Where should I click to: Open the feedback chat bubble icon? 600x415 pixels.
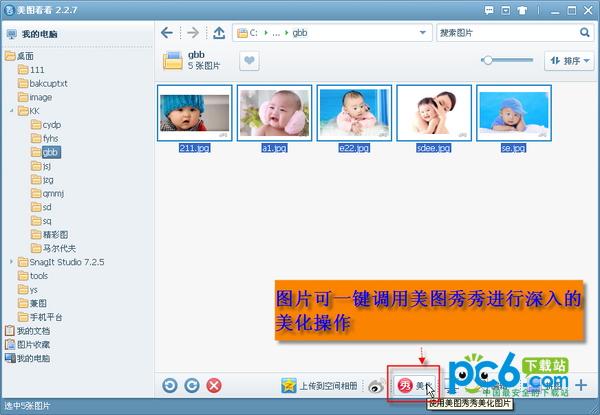(491, 8)
